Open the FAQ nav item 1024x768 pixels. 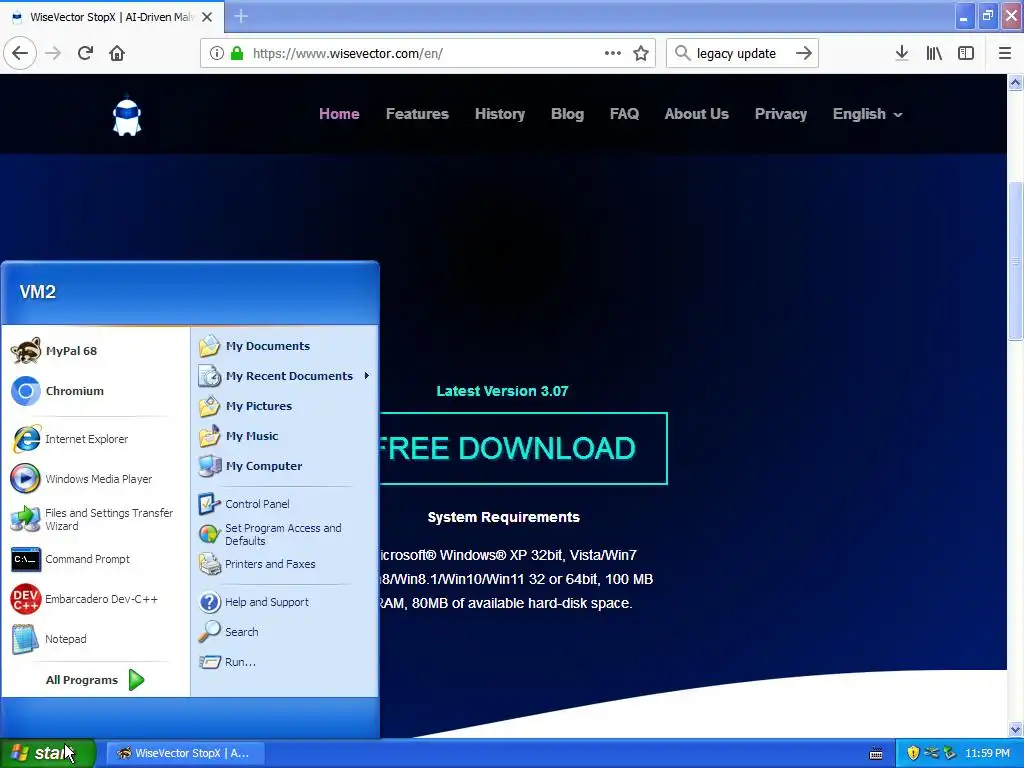[624, 114]
